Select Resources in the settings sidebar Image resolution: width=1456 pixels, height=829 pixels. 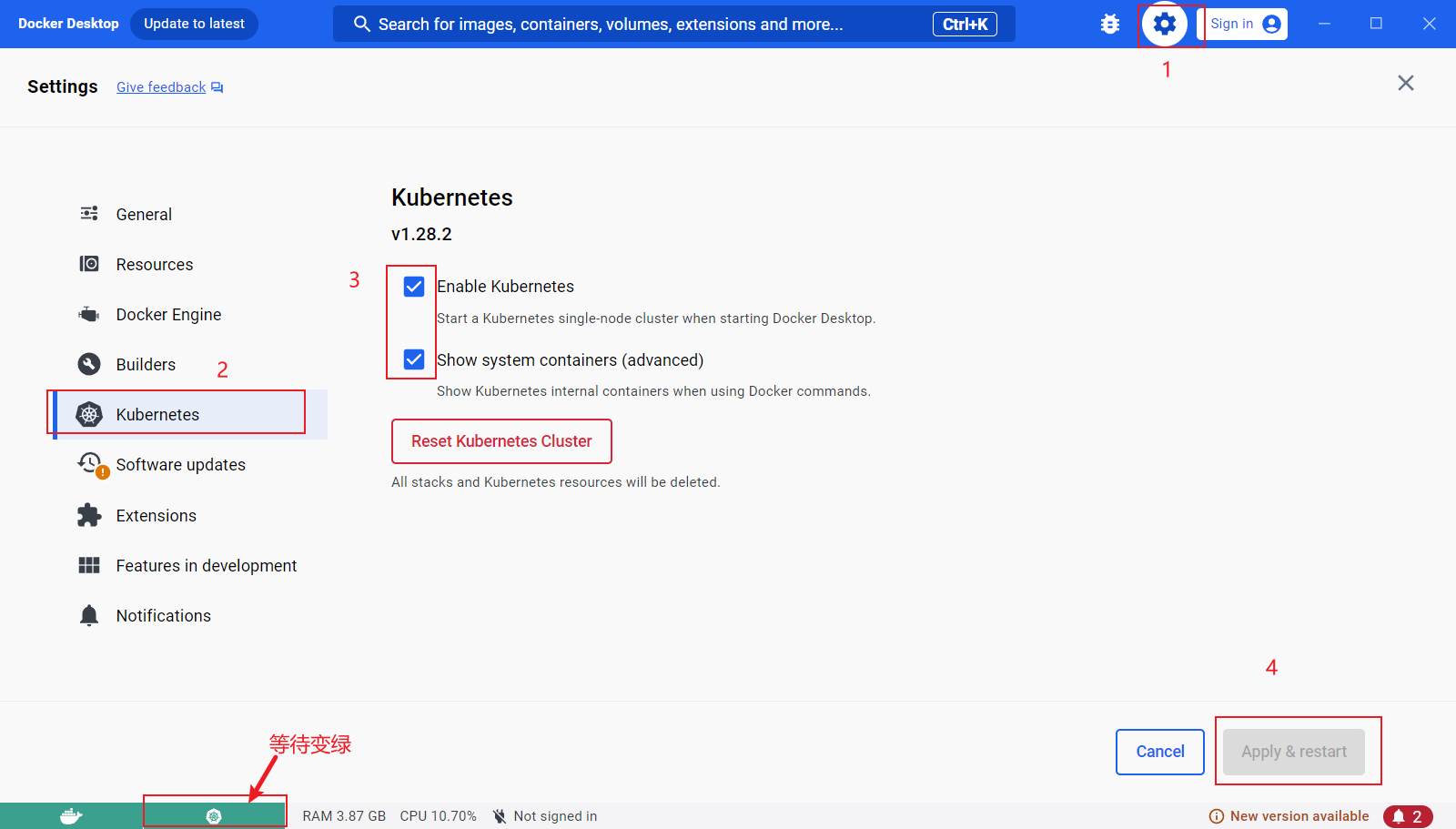click(x=154, y=265)
